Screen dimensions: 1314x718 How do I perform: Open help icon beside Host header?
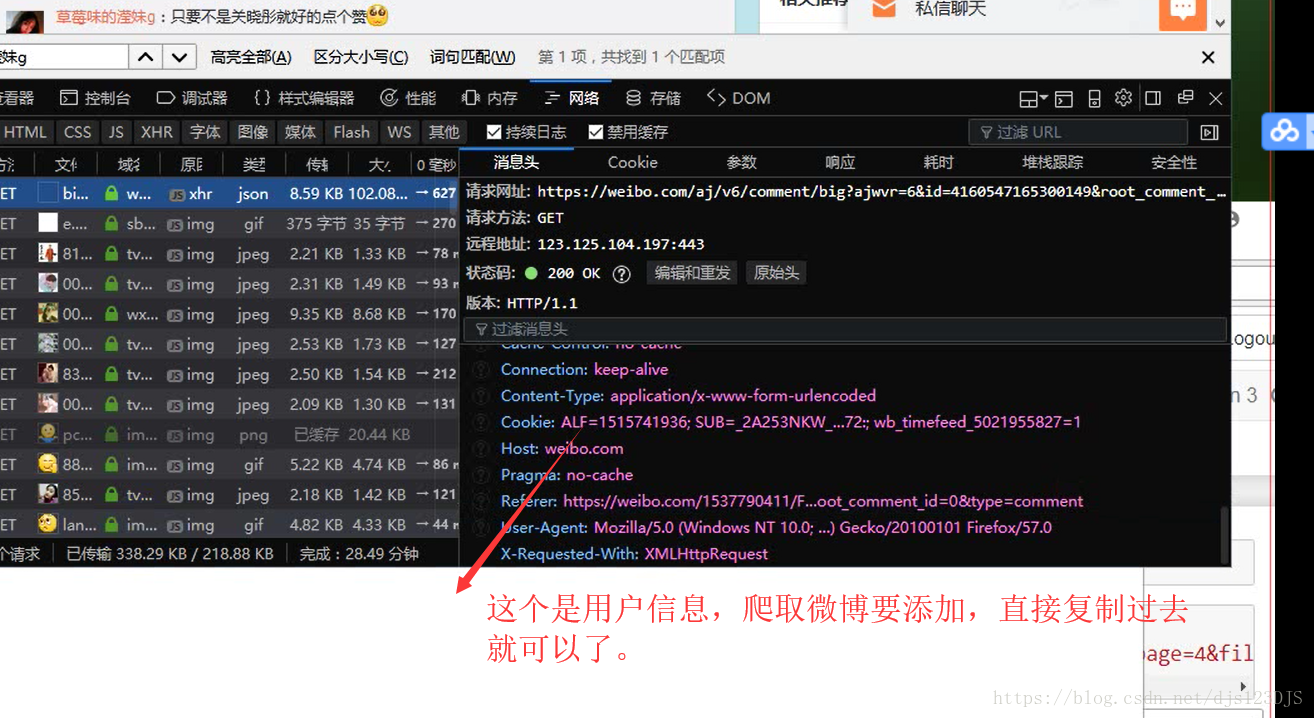click(480, 449)
